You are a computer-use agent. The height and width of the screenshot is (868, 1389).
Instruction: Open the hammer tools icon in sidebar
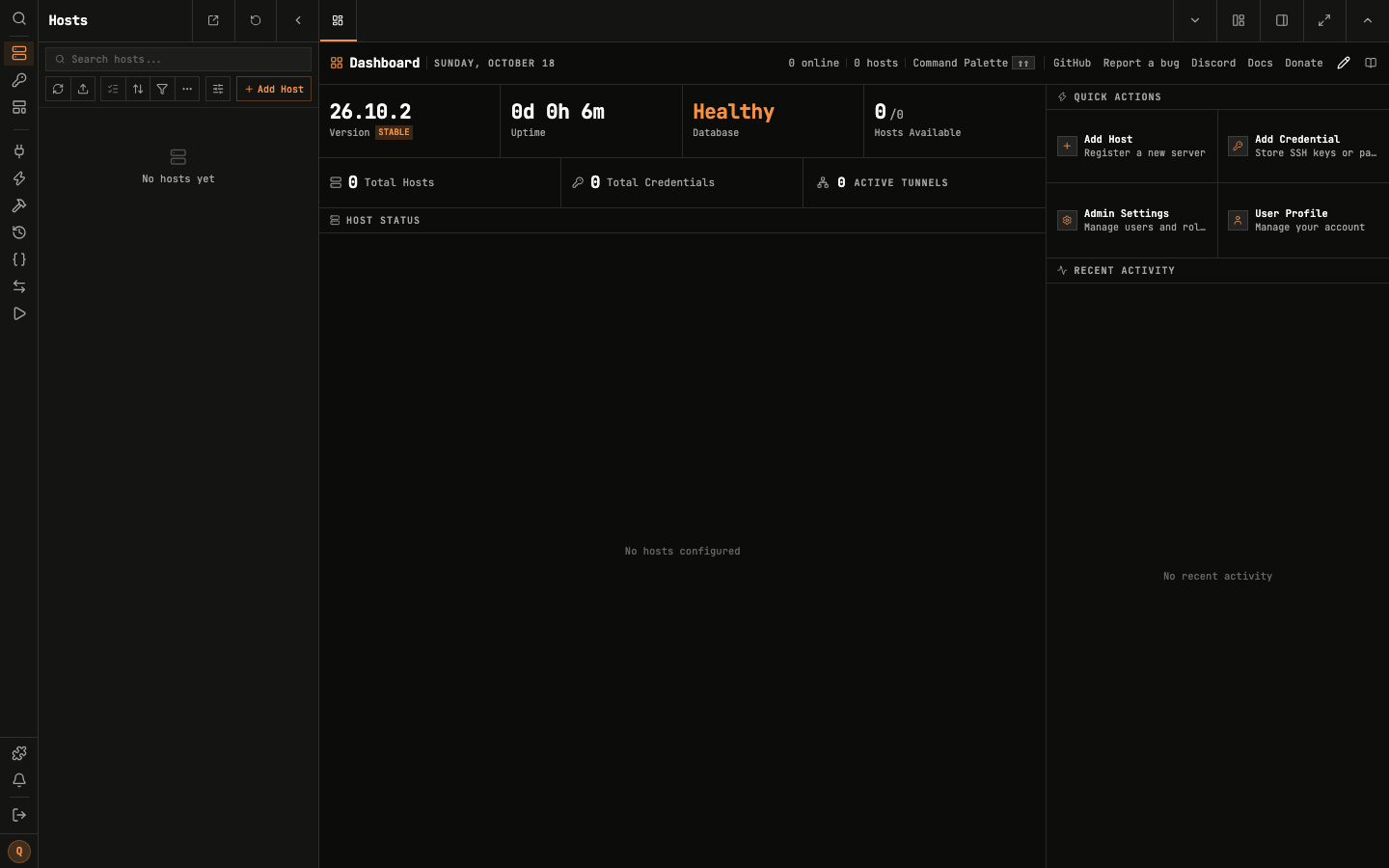18,205
